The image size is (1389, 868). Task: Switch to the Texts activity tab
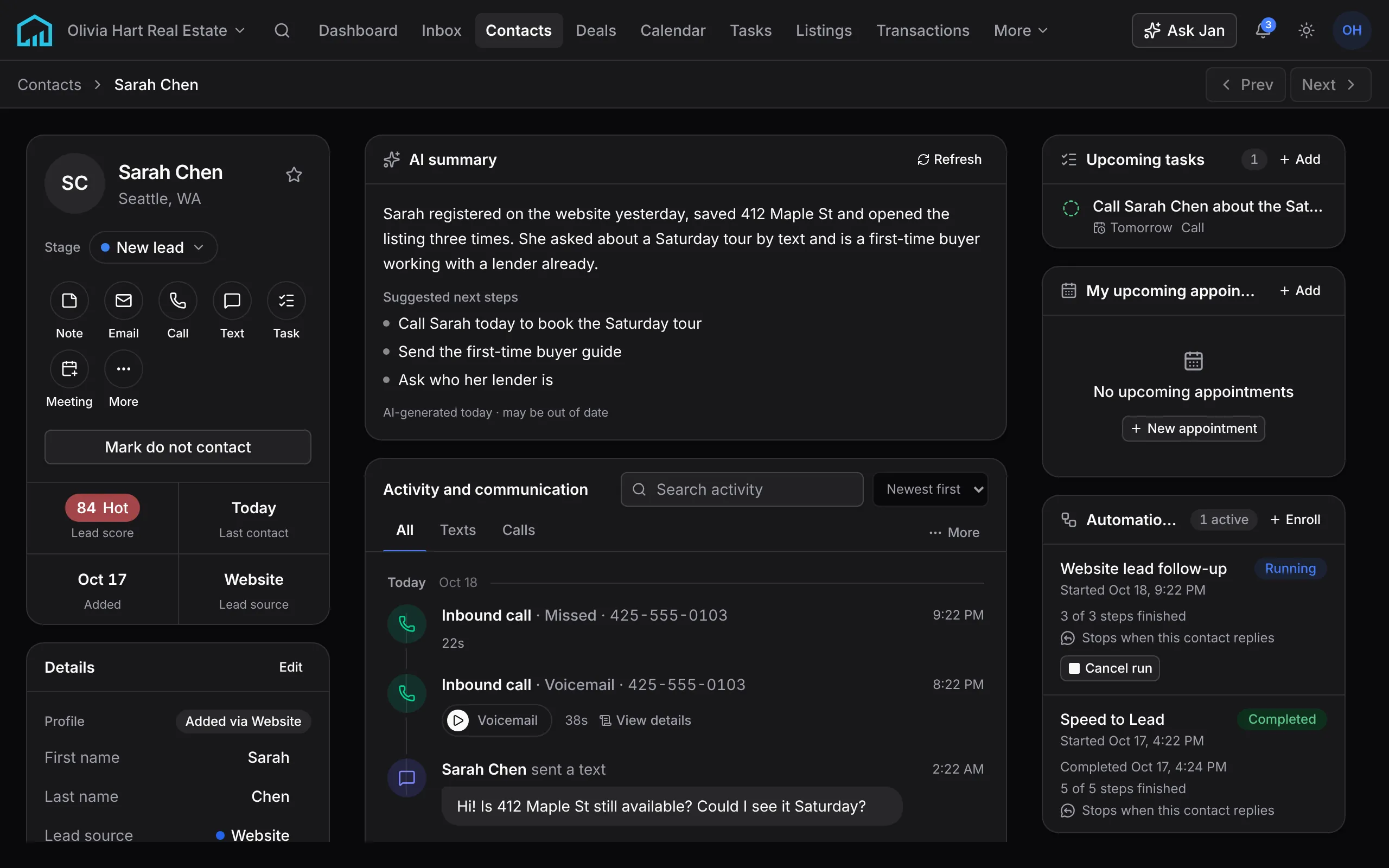(457, 531)
